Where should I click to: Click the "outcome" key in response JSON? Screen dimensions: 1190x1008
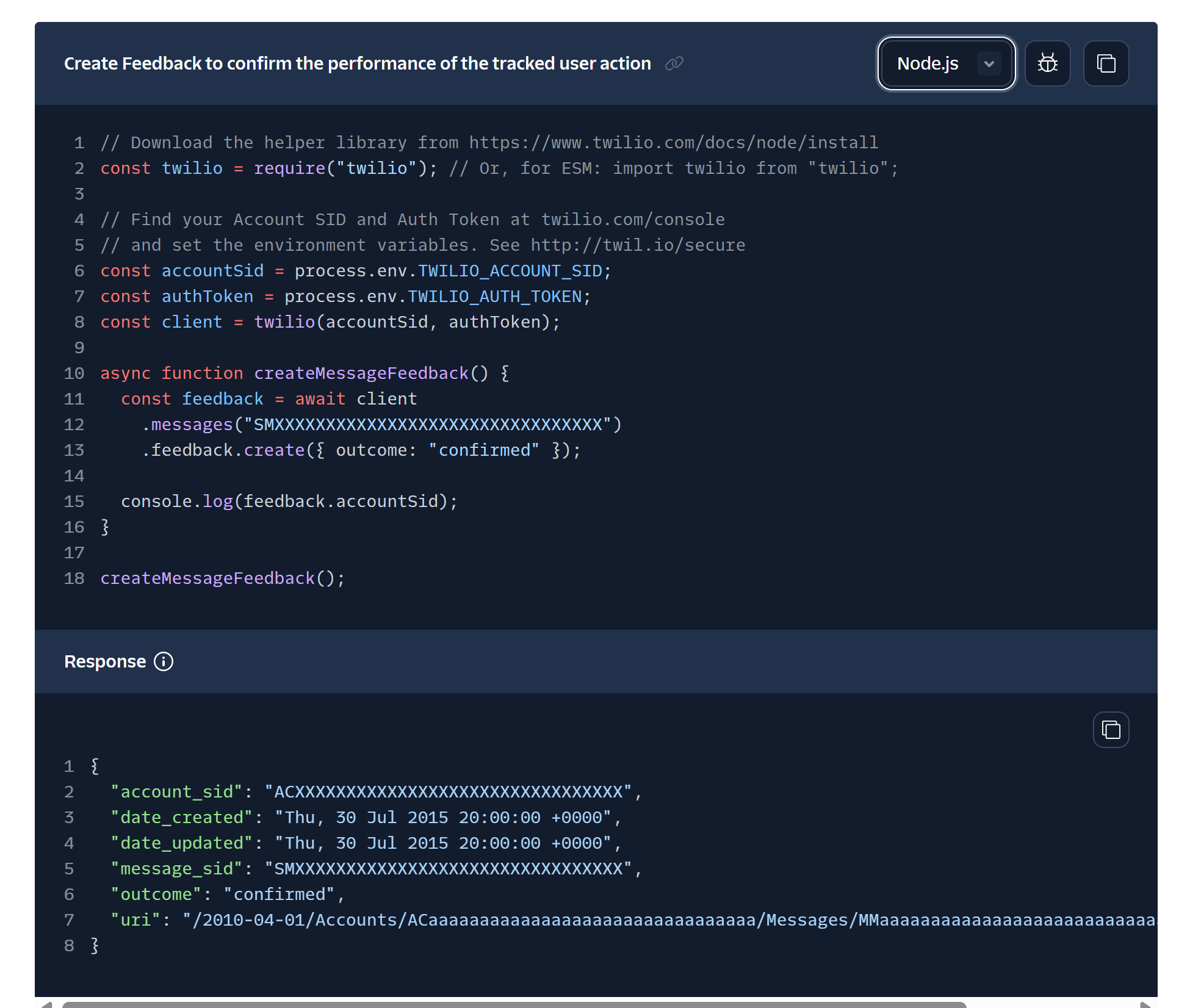pyautogui.click(x=156, y=895)
